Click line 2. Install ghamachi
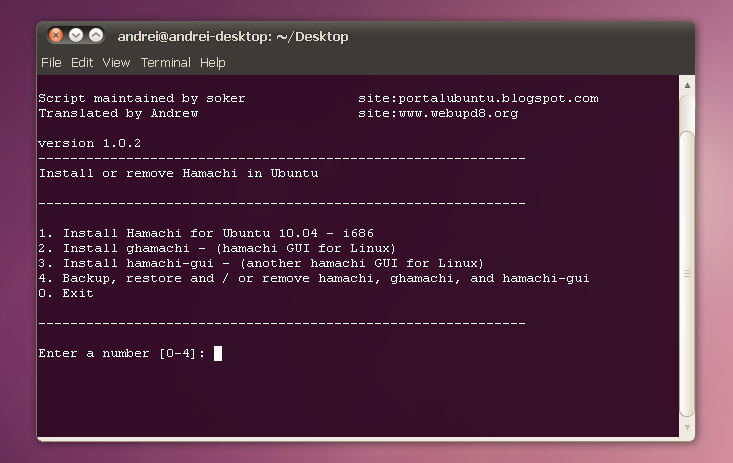The image size is (733, 463). click(x=217, y=248)
